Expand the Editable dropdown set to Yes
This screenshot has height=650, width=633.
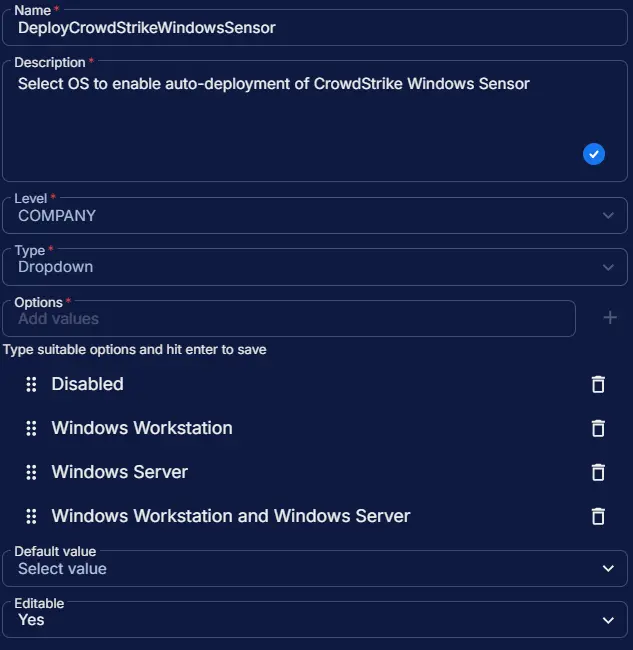tap(314, 620)
